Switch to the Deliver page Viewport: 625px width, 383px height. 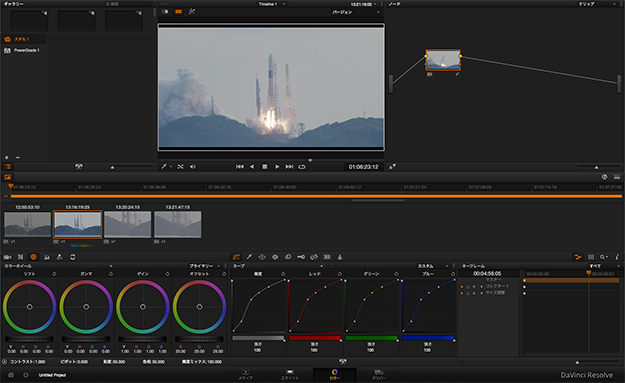[x=379, y=375]
